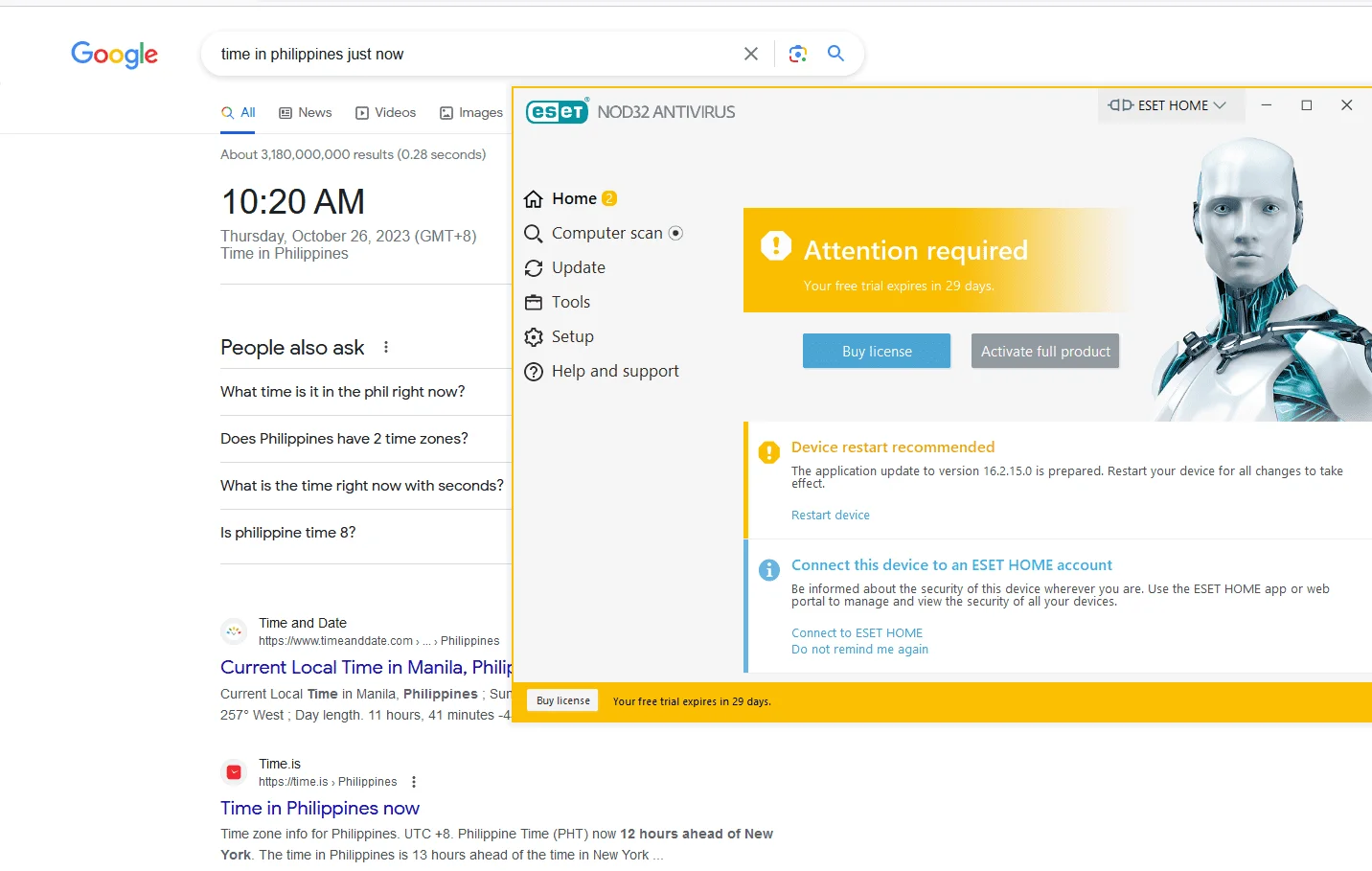Click the Home house icon in ESET
The image size is (1372, 871).
click(x=534, y=199)
